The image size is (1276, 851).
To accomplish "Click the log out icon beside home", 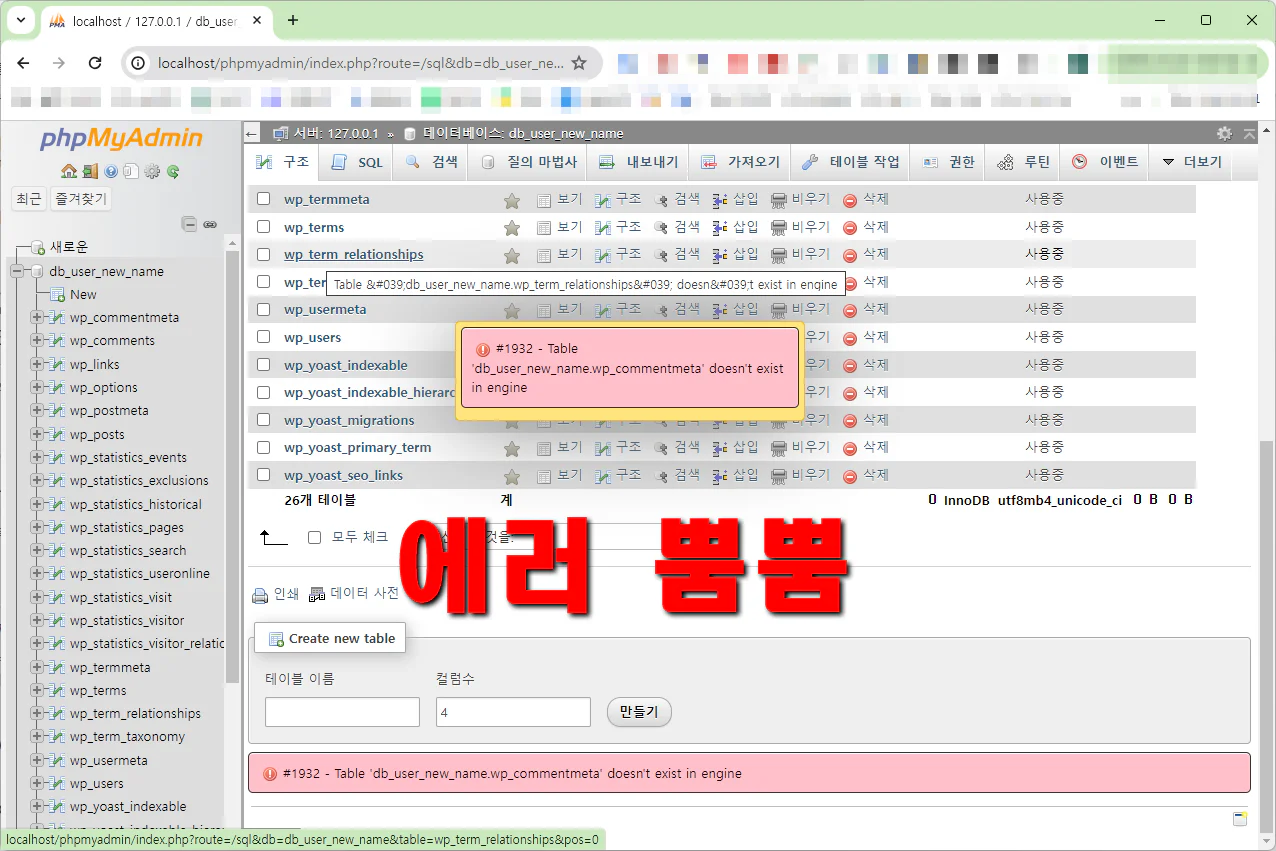I will (90, 171).
